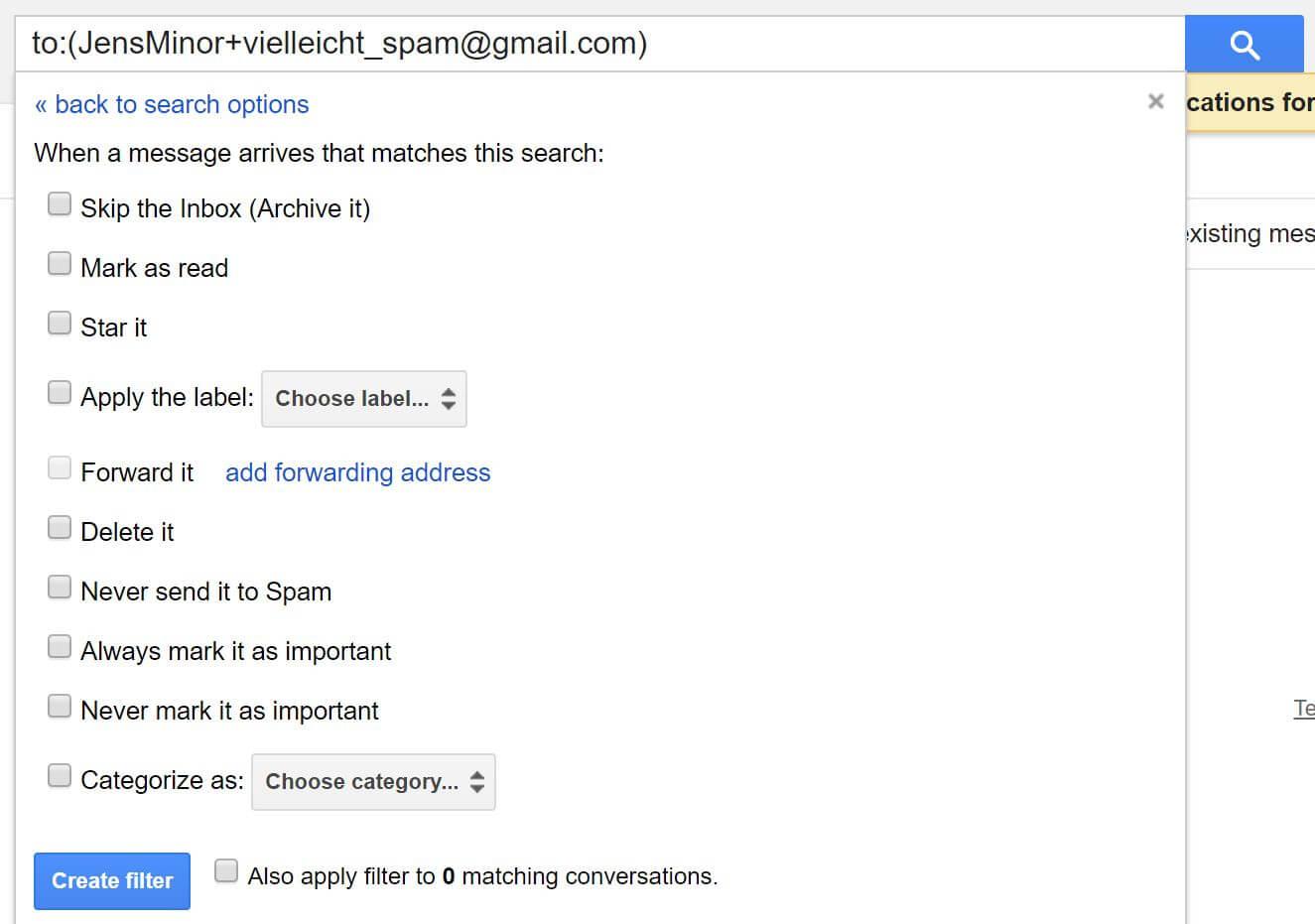Click the Forward it checkbox

coord(60,468)
